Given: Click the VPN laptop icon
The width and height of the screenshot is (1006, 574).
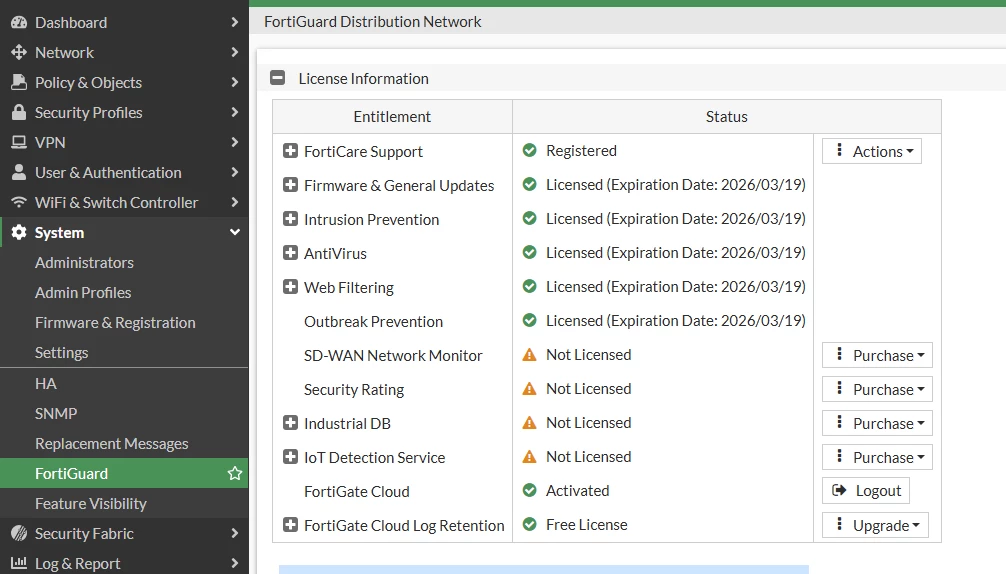Looking at the screenshot, I should tap(19, 142).
